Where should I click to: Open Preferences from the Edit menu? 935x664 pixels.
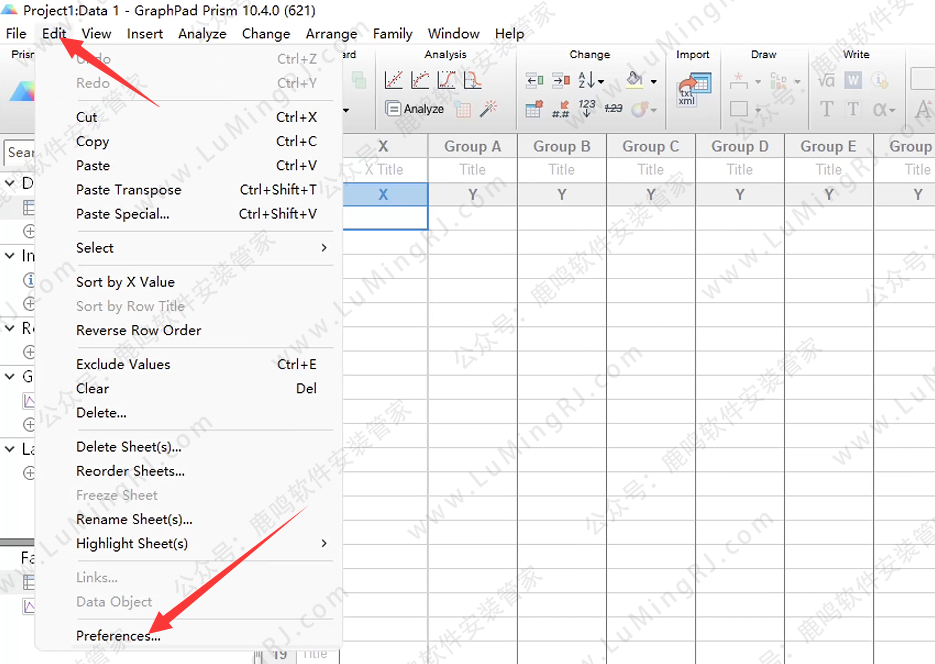click(x=117, y=636)
